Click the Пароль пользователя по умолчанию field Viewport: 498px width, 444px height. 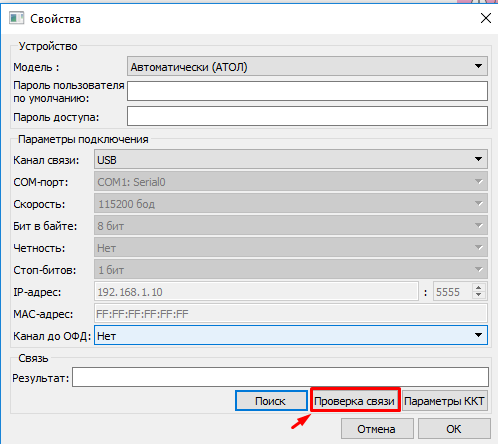307,91
